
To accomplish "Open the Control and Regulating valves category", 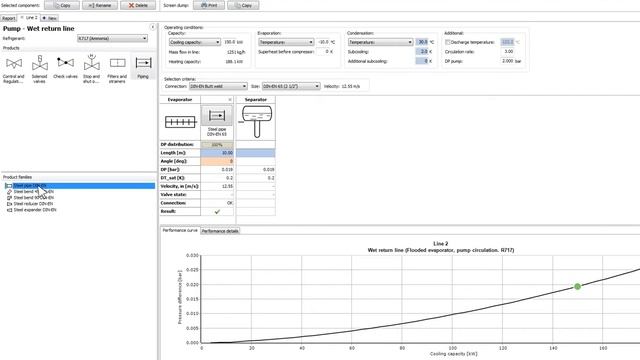I will (14, 68).
